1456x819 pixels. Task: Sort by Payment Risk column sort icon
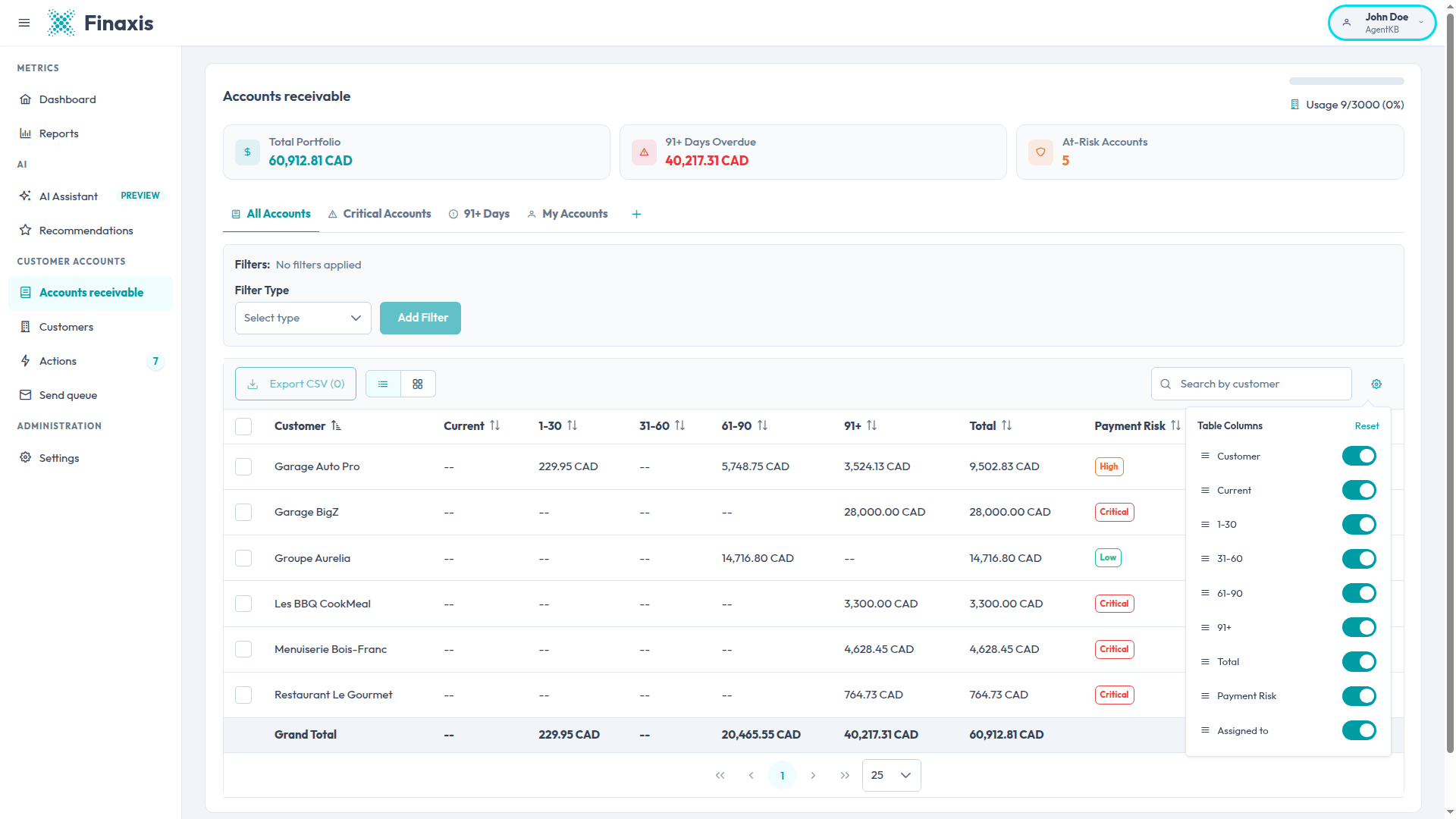coord(1175,426)
